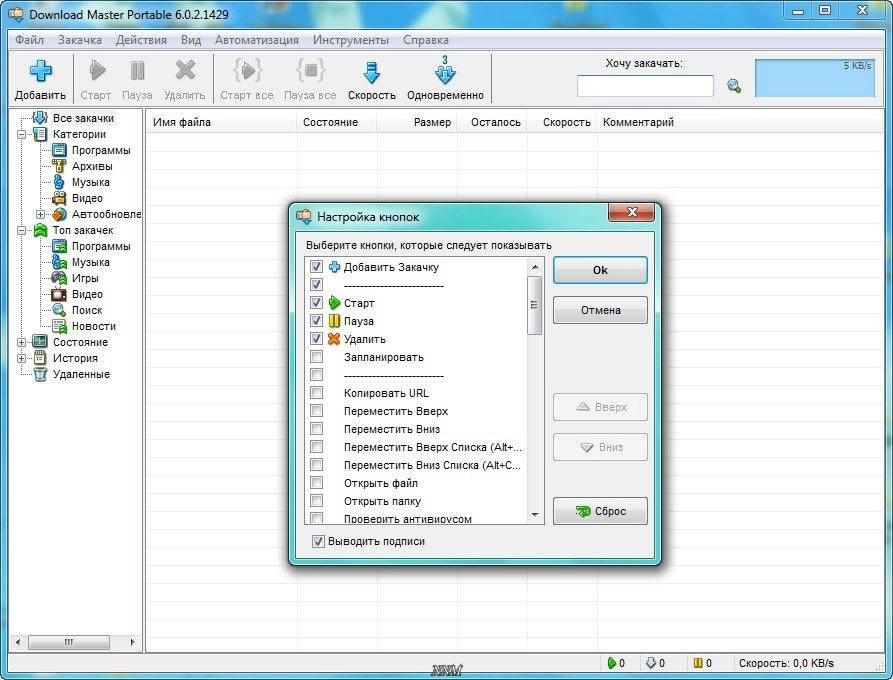
Task: Open the Автоматизация menu
Action: pyautogui.click(x=257, y=40)
